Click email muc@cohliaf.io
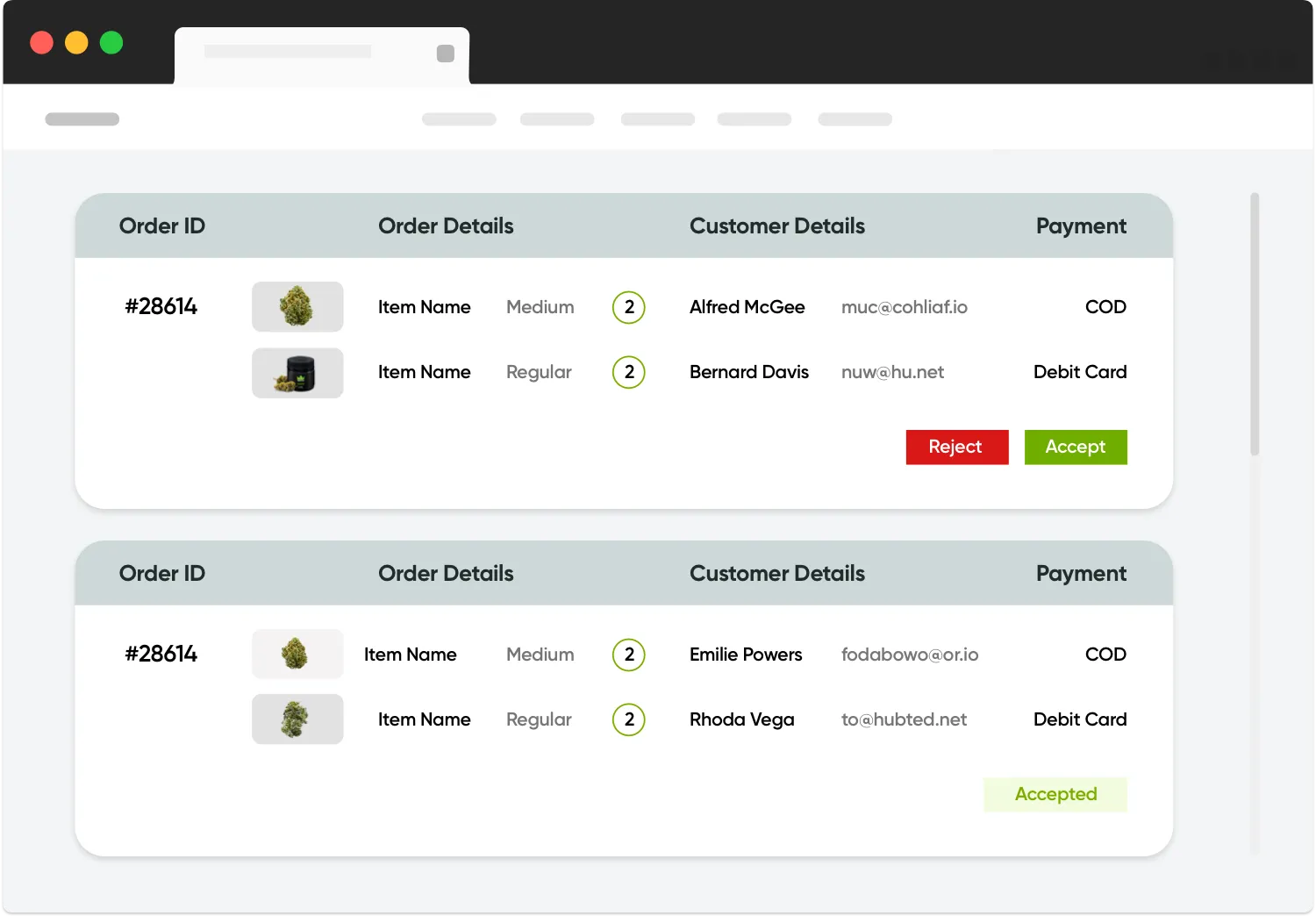This screenshot has height=916, width=1316. [905, 307]
